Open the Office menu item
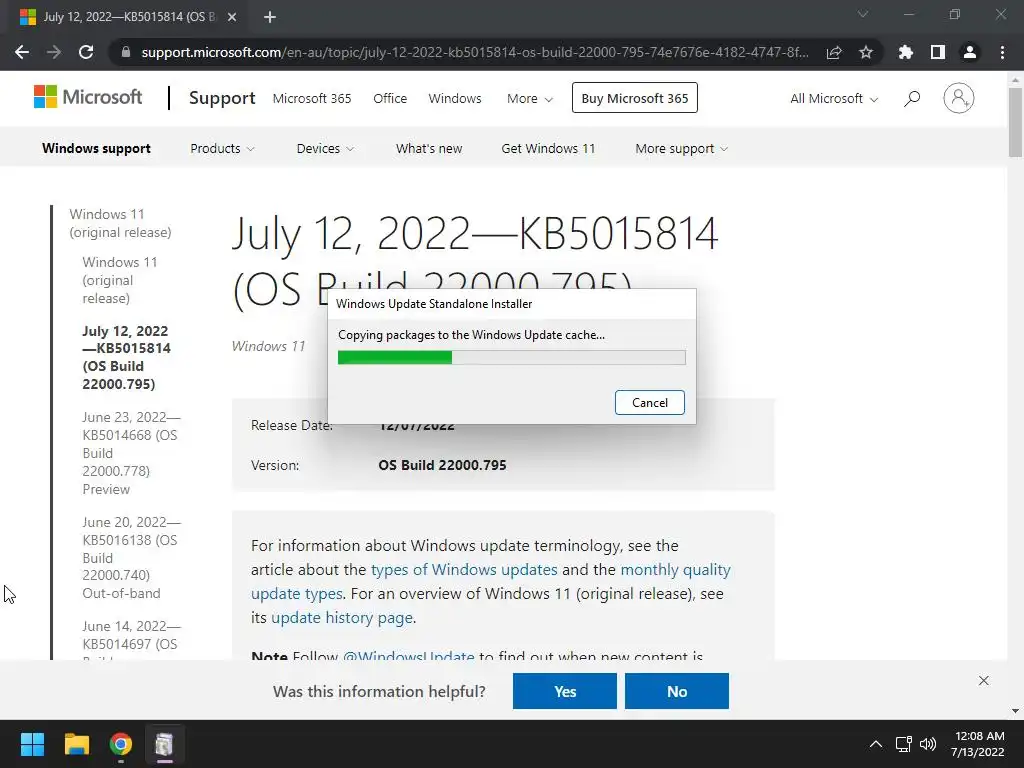Screen dimensions: 1024x768 point(390,99)
